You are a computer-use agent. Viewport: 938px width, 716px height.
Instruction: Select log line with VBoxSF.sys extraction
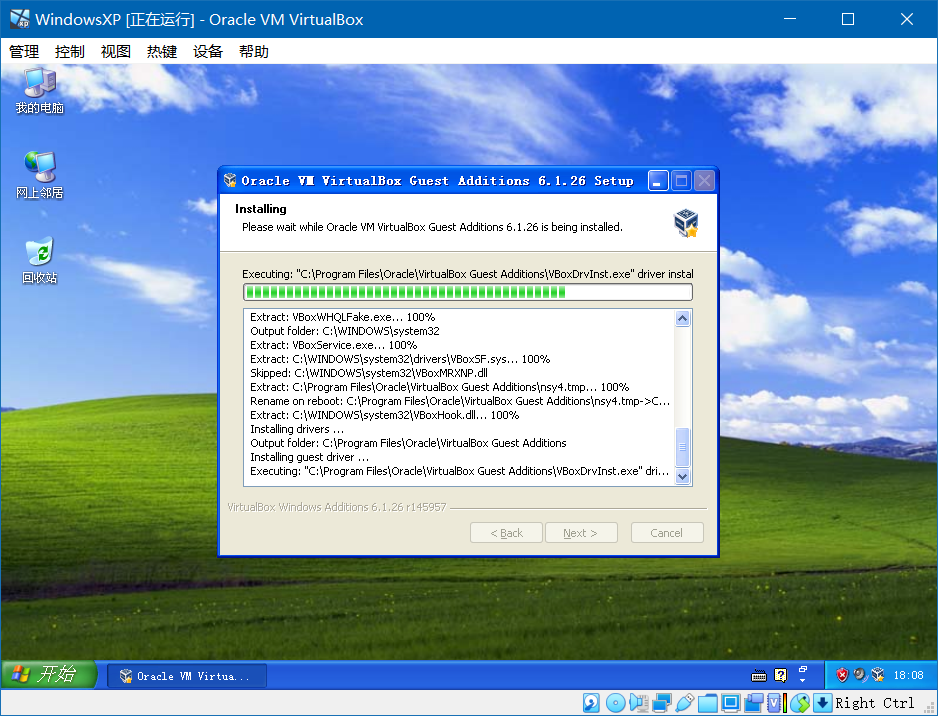[400, 359]
